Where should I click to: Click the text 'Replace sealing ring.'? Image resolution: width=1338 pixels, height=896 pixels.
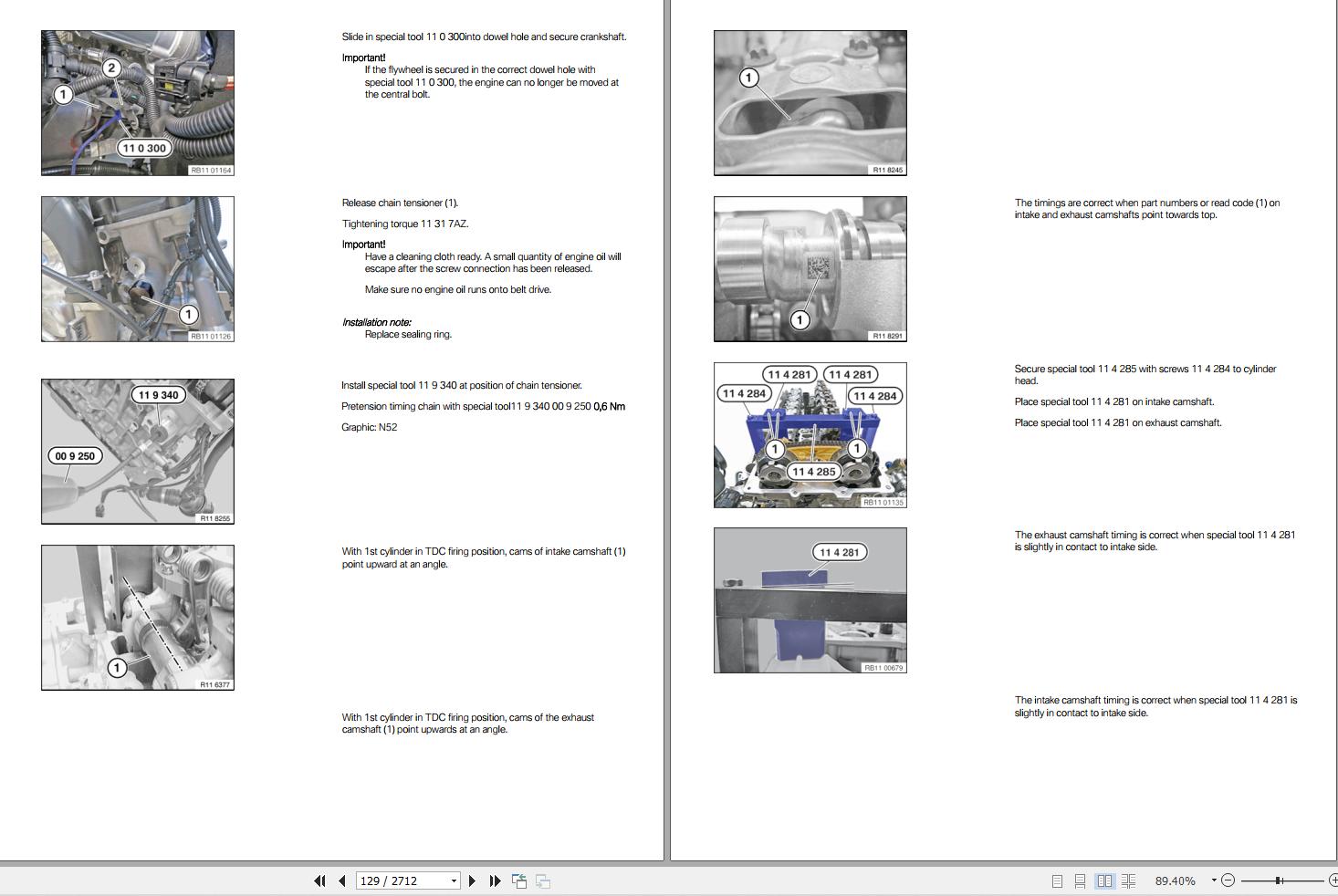coord(408,334)
